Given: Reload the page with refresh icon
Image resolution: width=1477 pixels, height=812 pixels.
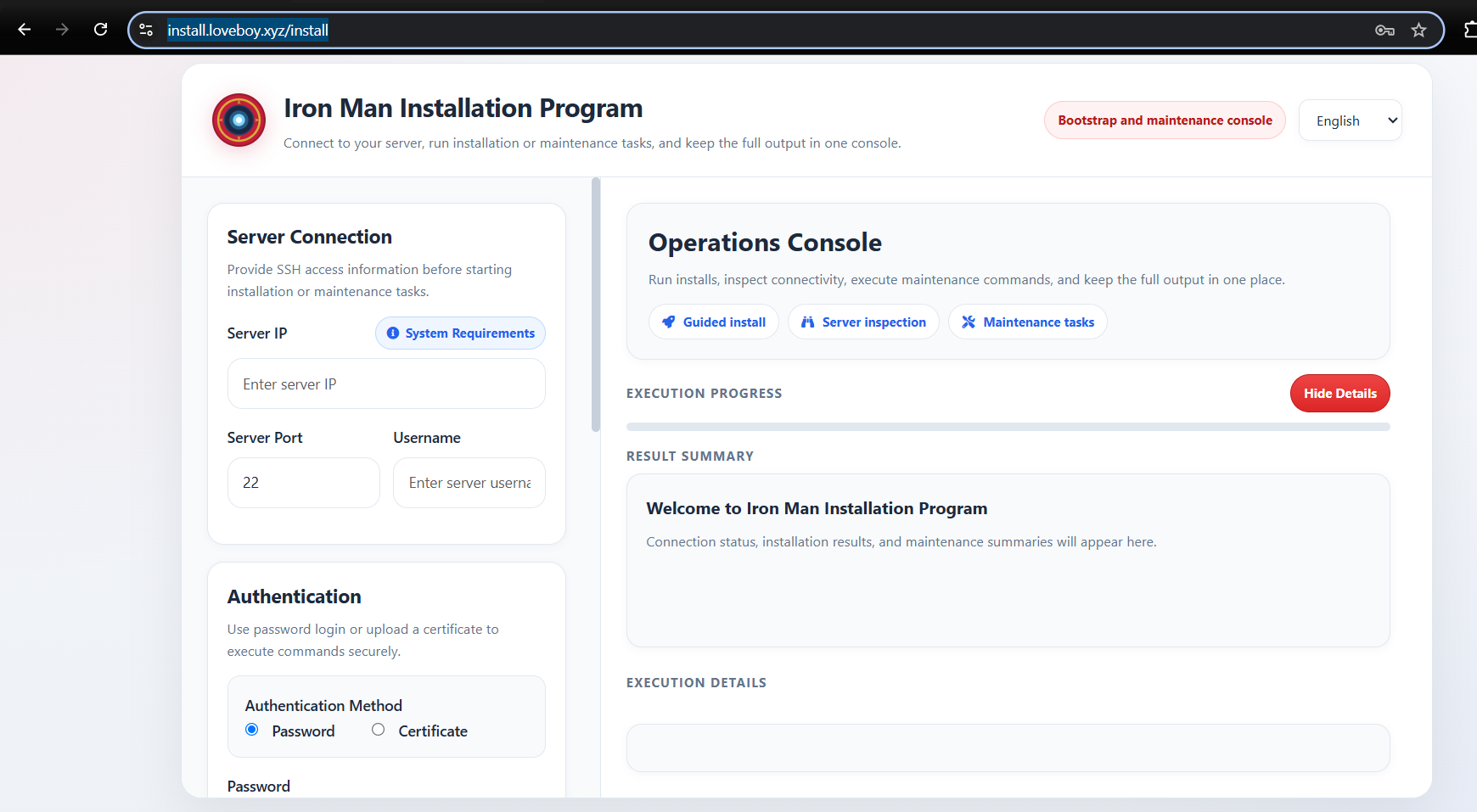Looking at the screenshot, I should tap(100, 30).
